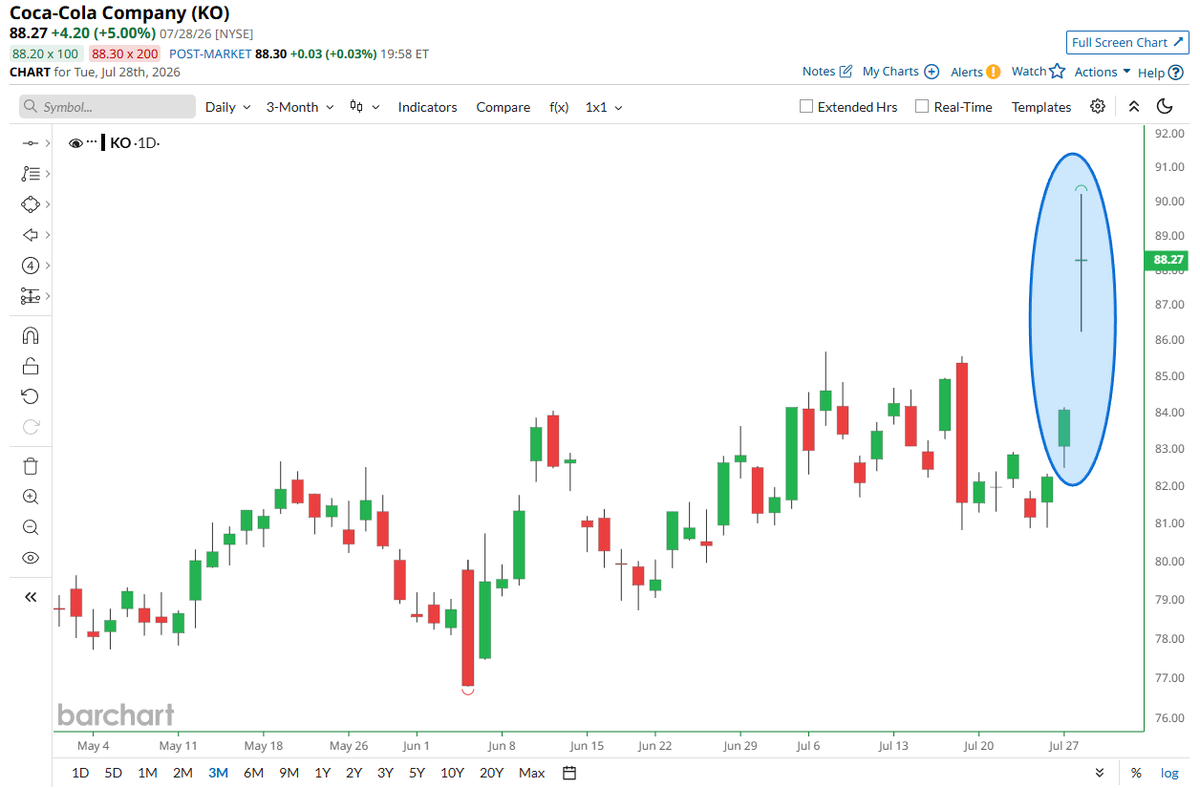This screenshot has width=1200, height=788.
Task: Toggle KO series visibility eye in legend
Action: (x=75, y=143)
